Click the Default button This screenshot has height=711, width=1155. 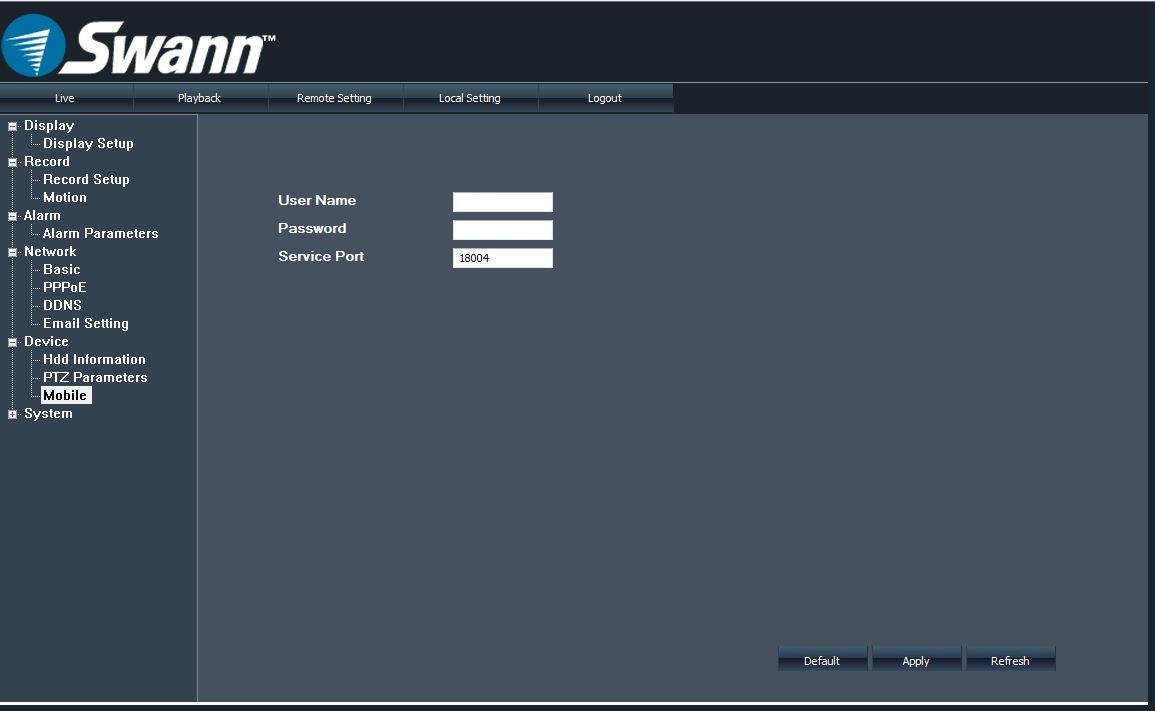(821, 660)
